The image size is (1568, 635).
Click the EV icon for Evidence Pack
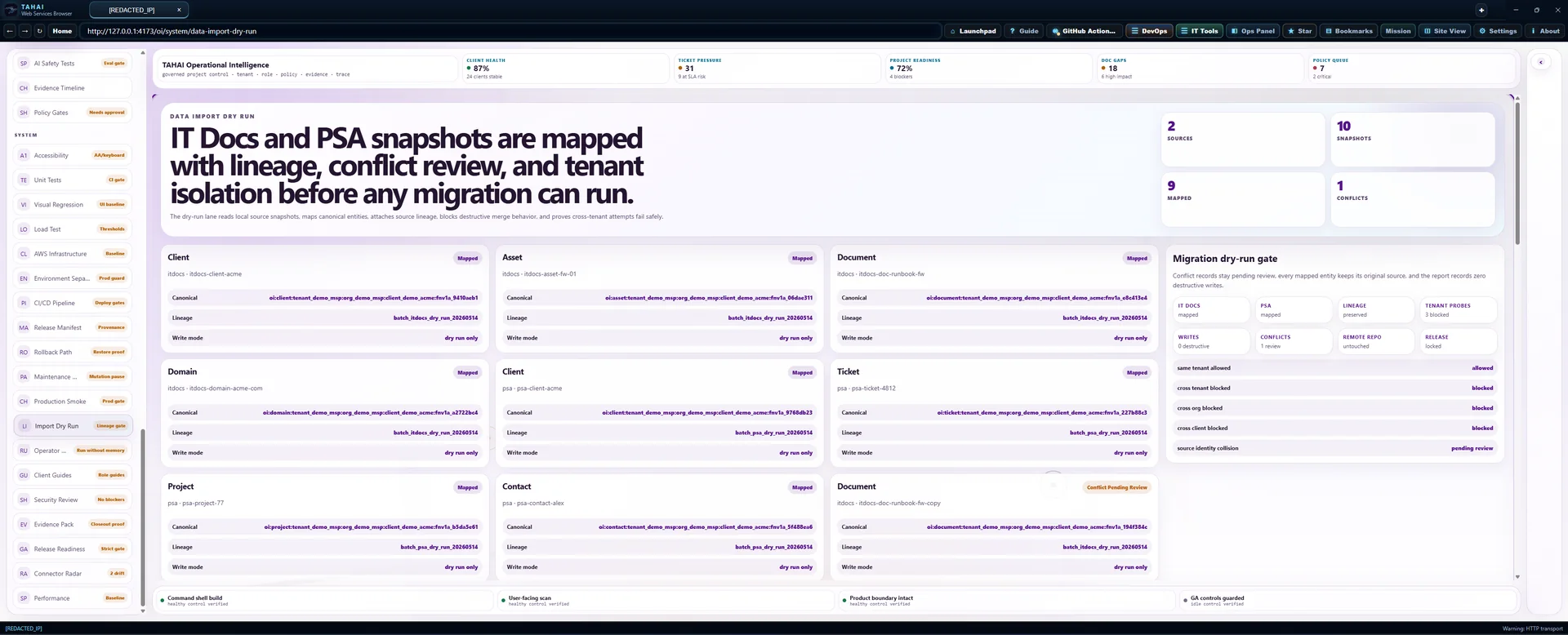click(x=24, y=525)
